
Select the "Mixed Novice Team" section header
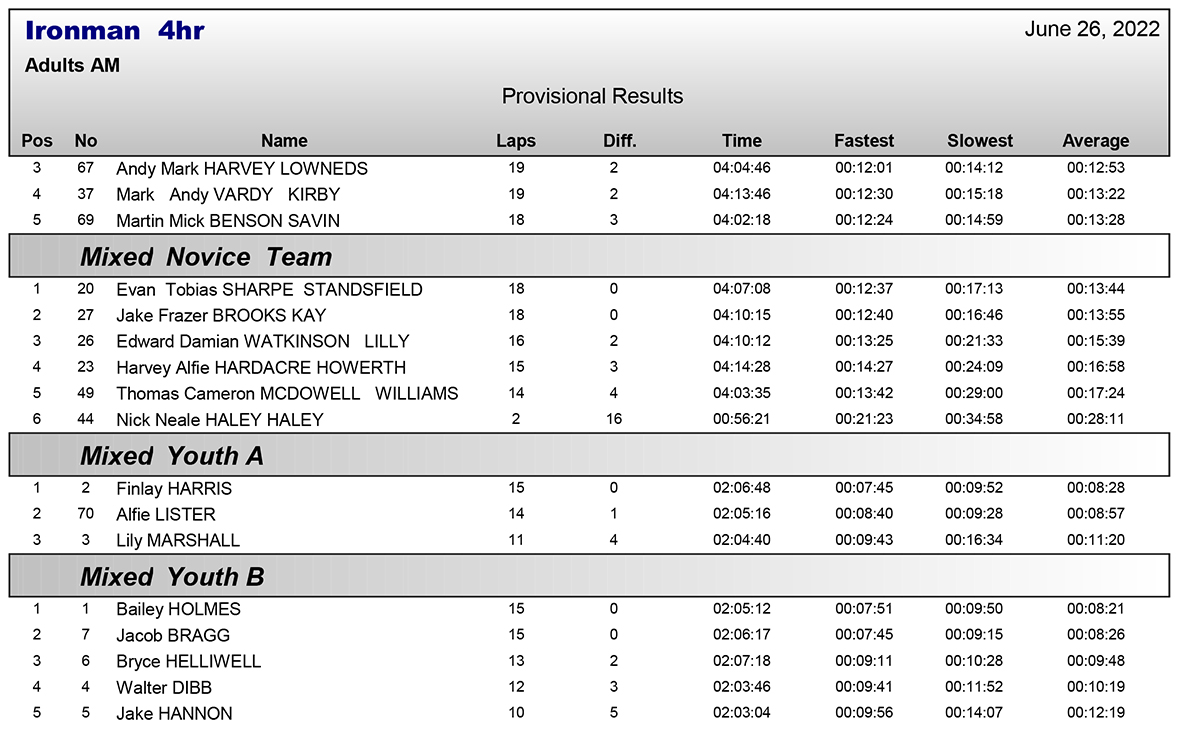coord(206,257)
